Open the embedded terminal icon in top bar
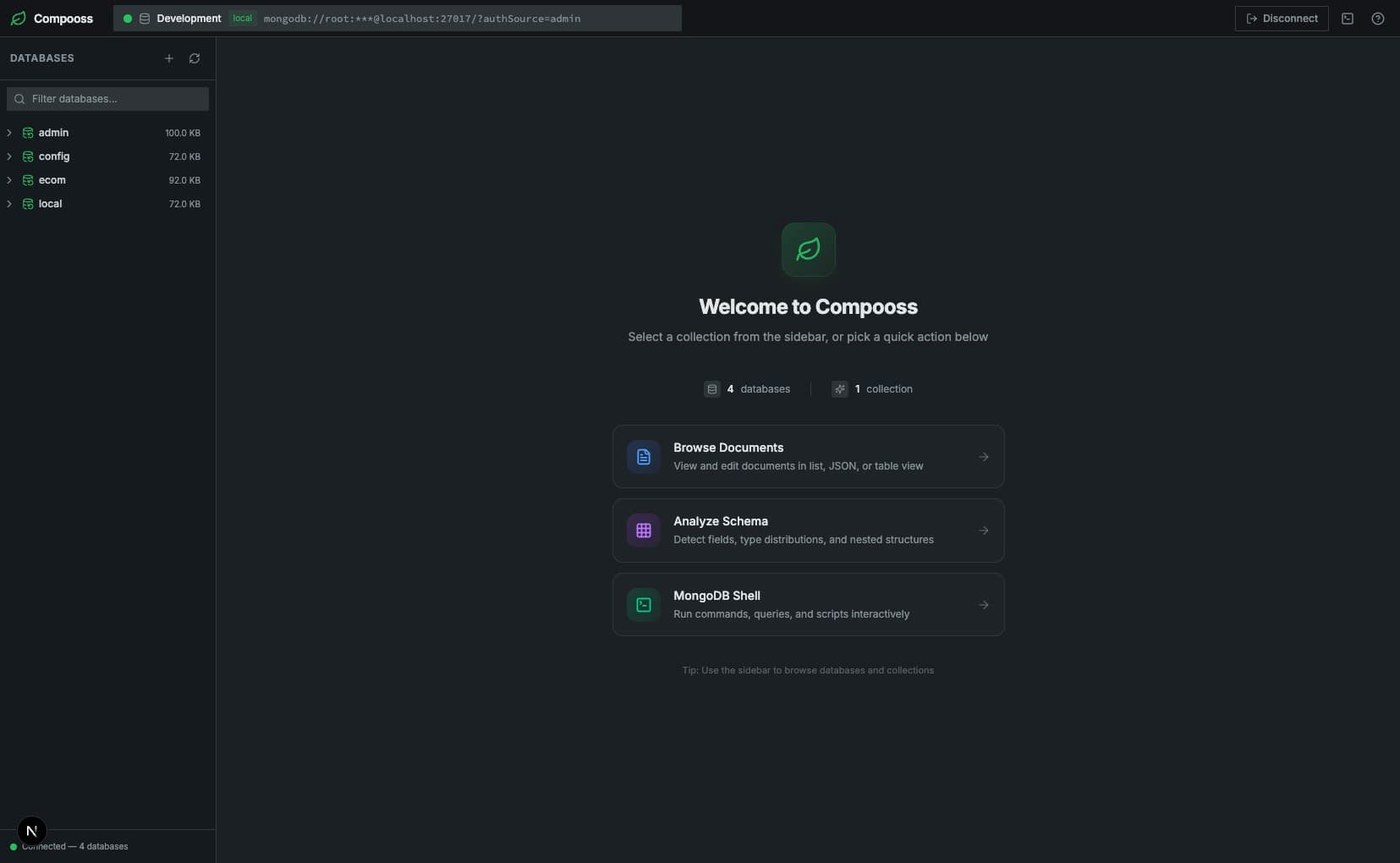This screenshot has height=863, width=1400. (1347, 18)
